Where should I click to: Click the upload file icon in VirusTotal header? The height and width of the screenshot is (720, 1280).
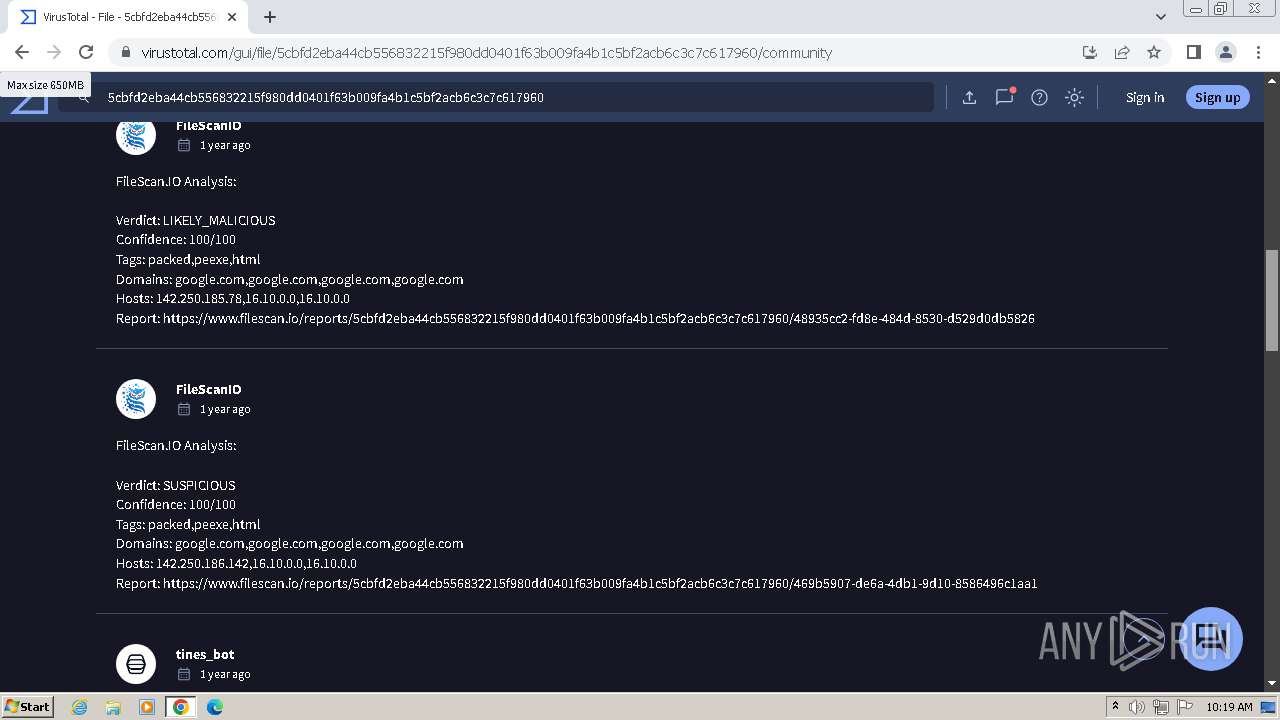point(969,97)
